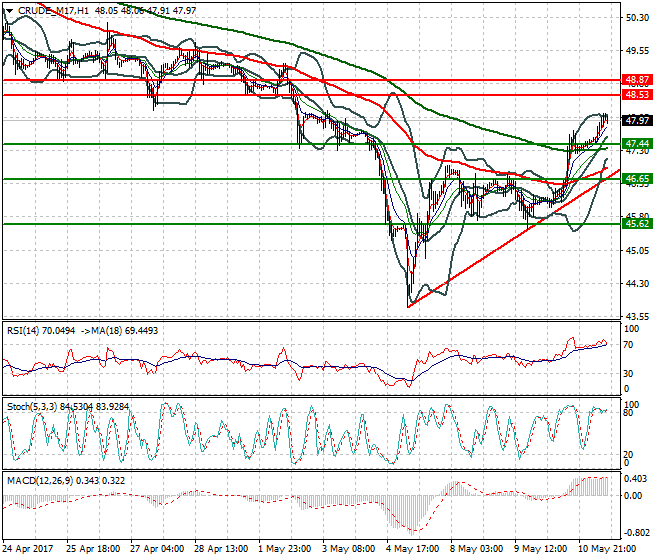Click the 44.30 price axis value

(x=637, y=283)
